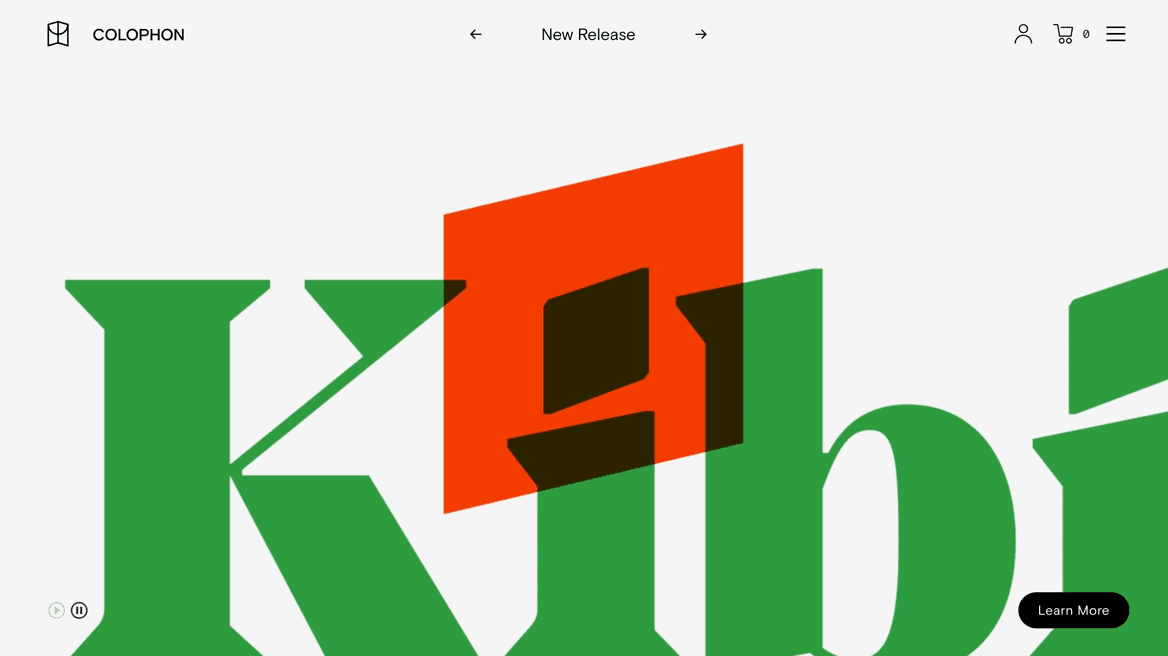This screenshot has height=656, width=1168.
Task: Open the COLOPHON home link
Action: click(139, 35)
